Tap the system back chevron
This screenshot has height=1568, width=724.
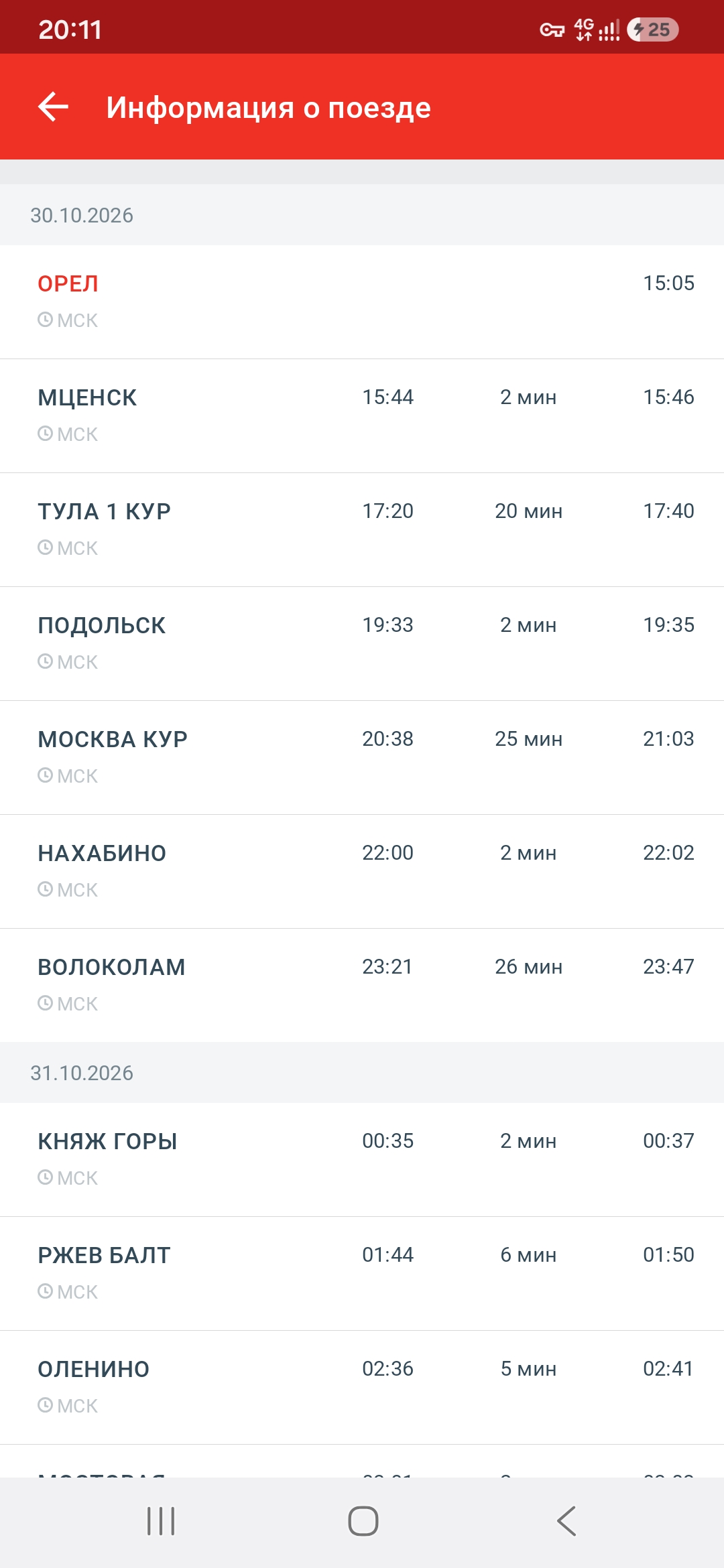click(x=566, y=1521)
